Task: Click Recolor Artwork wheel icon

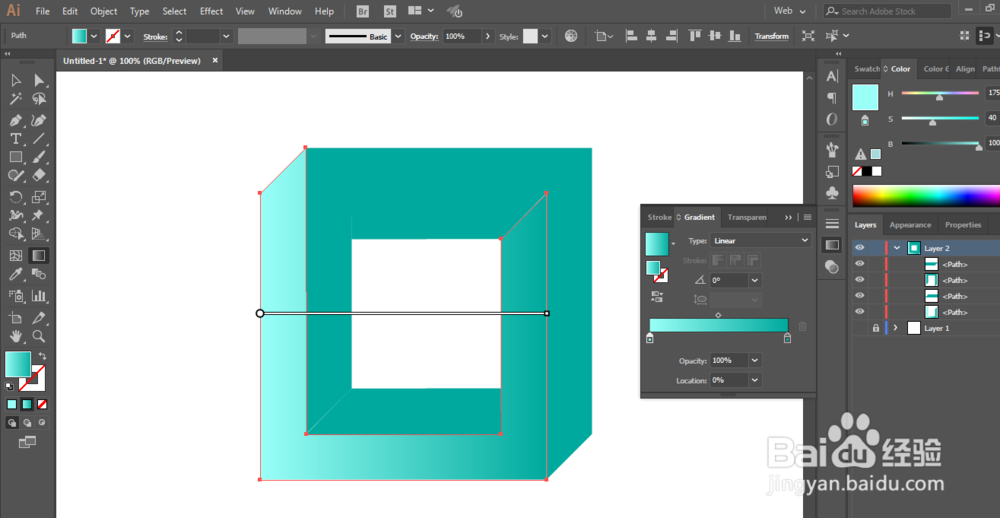Action: pyautogui.click(x=571, y=36)
